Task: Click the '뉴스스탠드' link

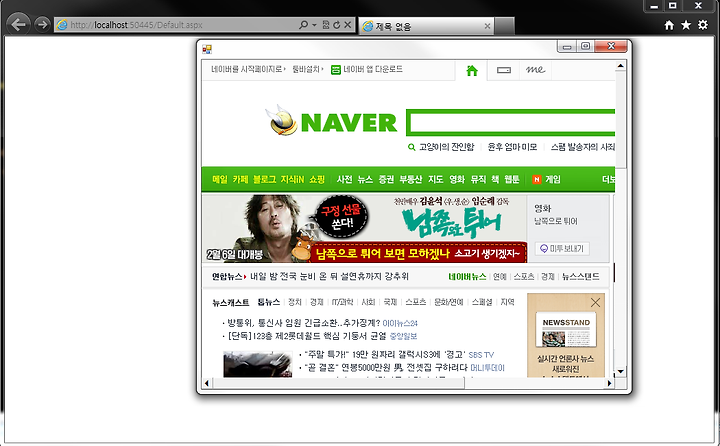Action: (x=581, y=277)
